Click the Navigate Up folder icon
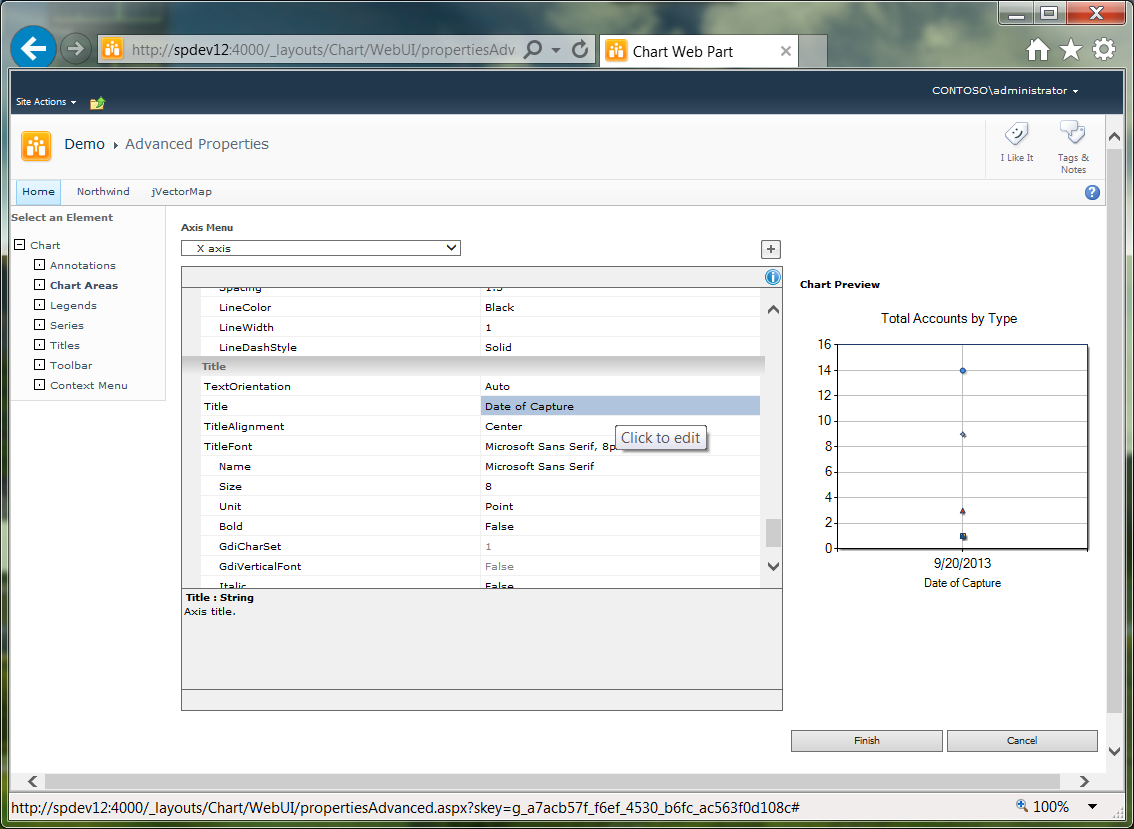Image resolution: width=1134 pixels, height=829 pixels. pyautogui.click(x=98, y=103)
